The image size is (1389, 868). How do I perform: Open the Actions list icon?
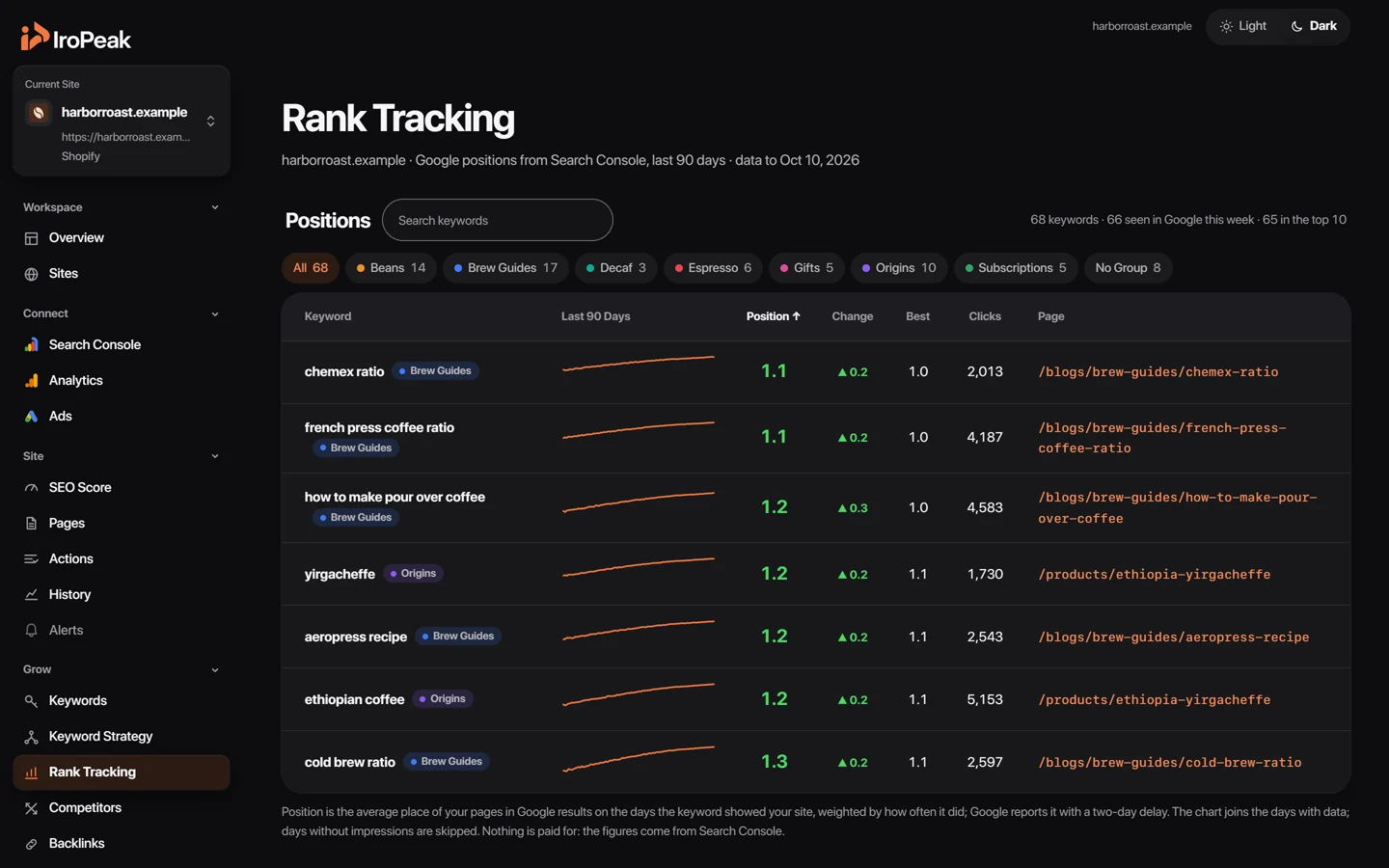(31, 559)
